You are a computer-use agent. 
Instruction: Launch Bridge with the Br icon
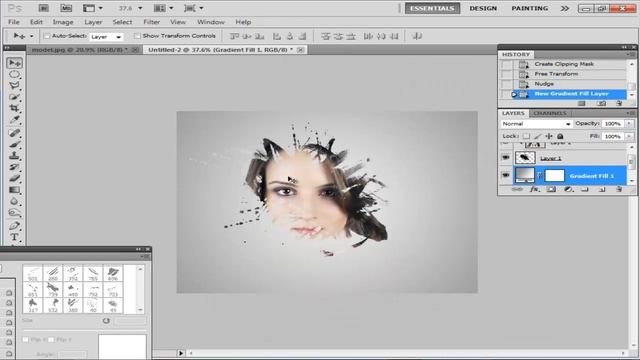coord(43,8)
